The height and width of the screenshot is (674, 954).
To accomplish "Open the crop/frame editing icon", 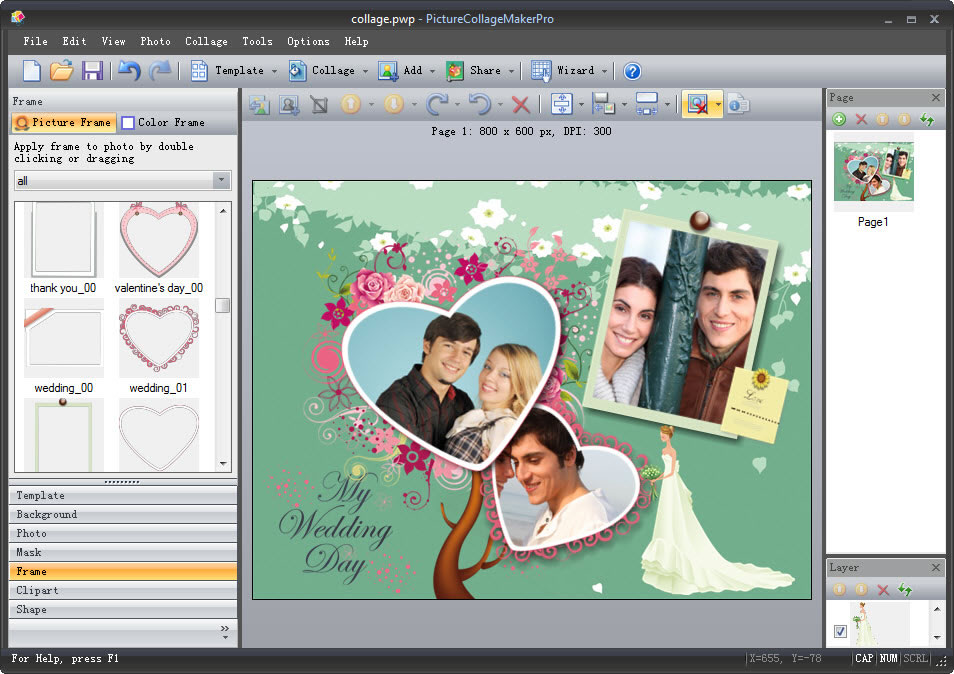I will 320,104.
